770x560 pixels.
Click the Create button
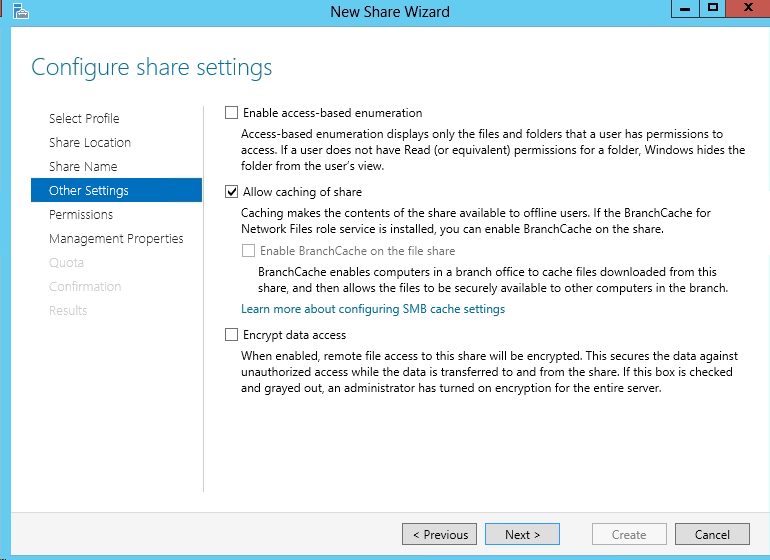[x=630, y=534]
